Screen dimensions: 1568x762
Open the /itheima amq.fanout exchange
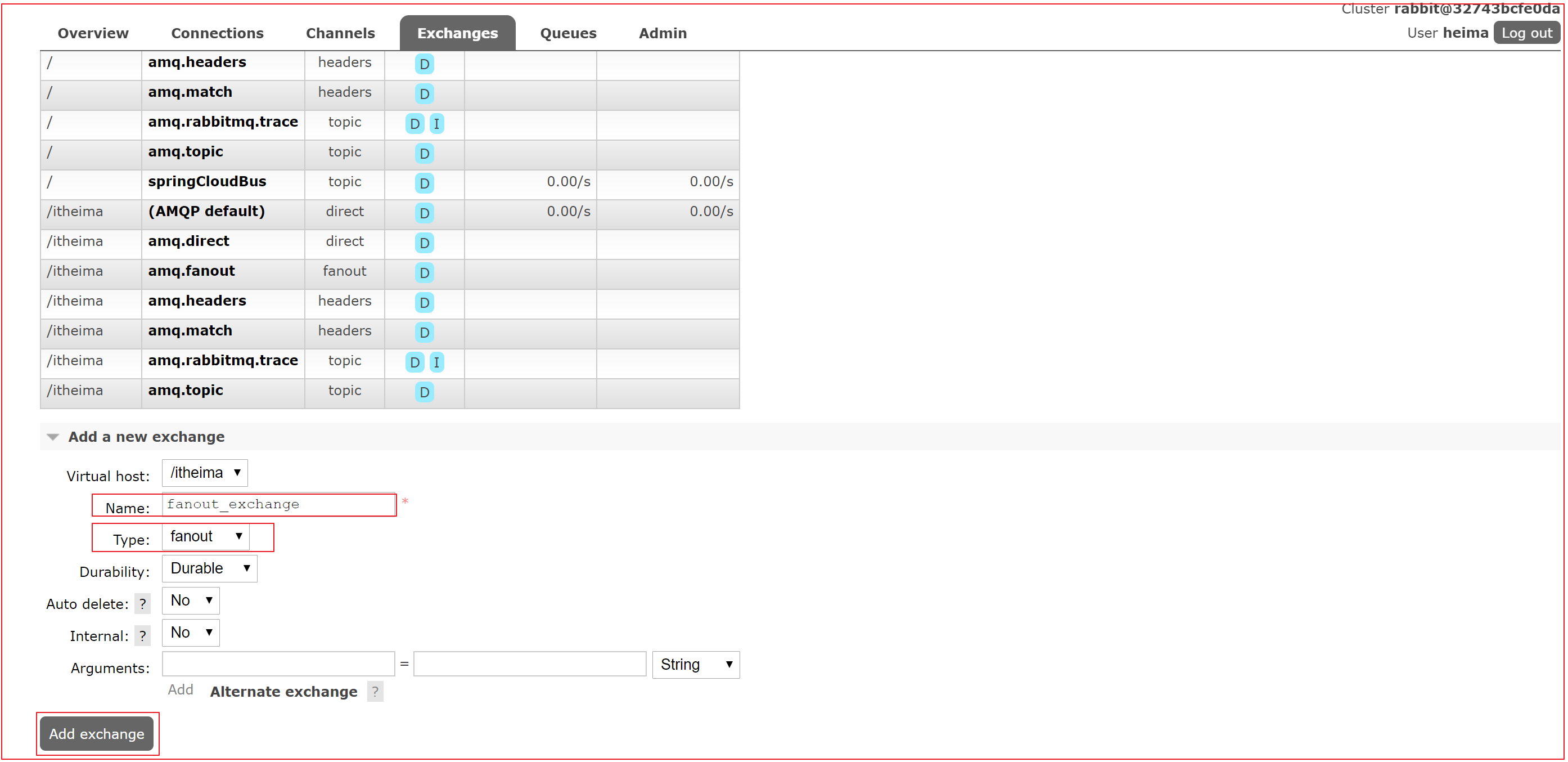pyautogui.click(x=191, y=271)
